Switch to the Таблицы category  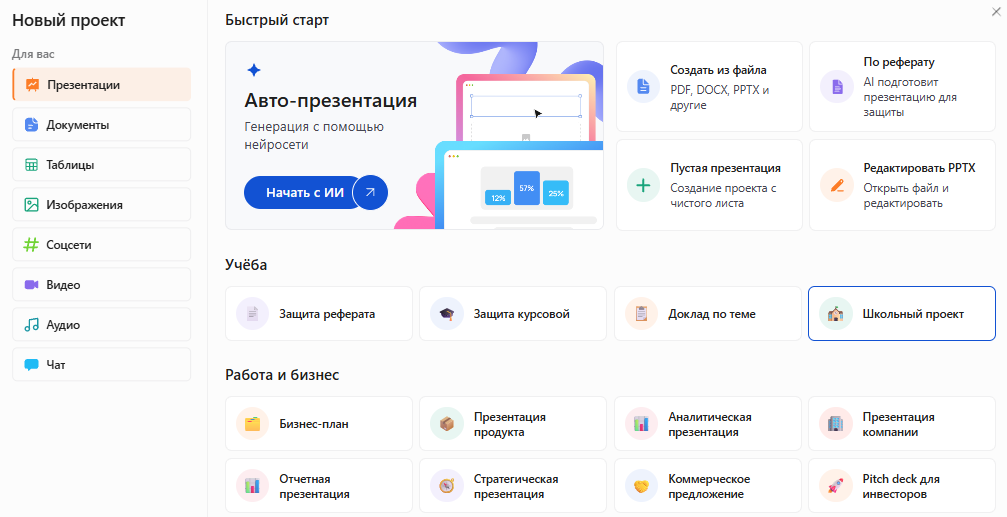pyautogui.click(x=101, y=164)
